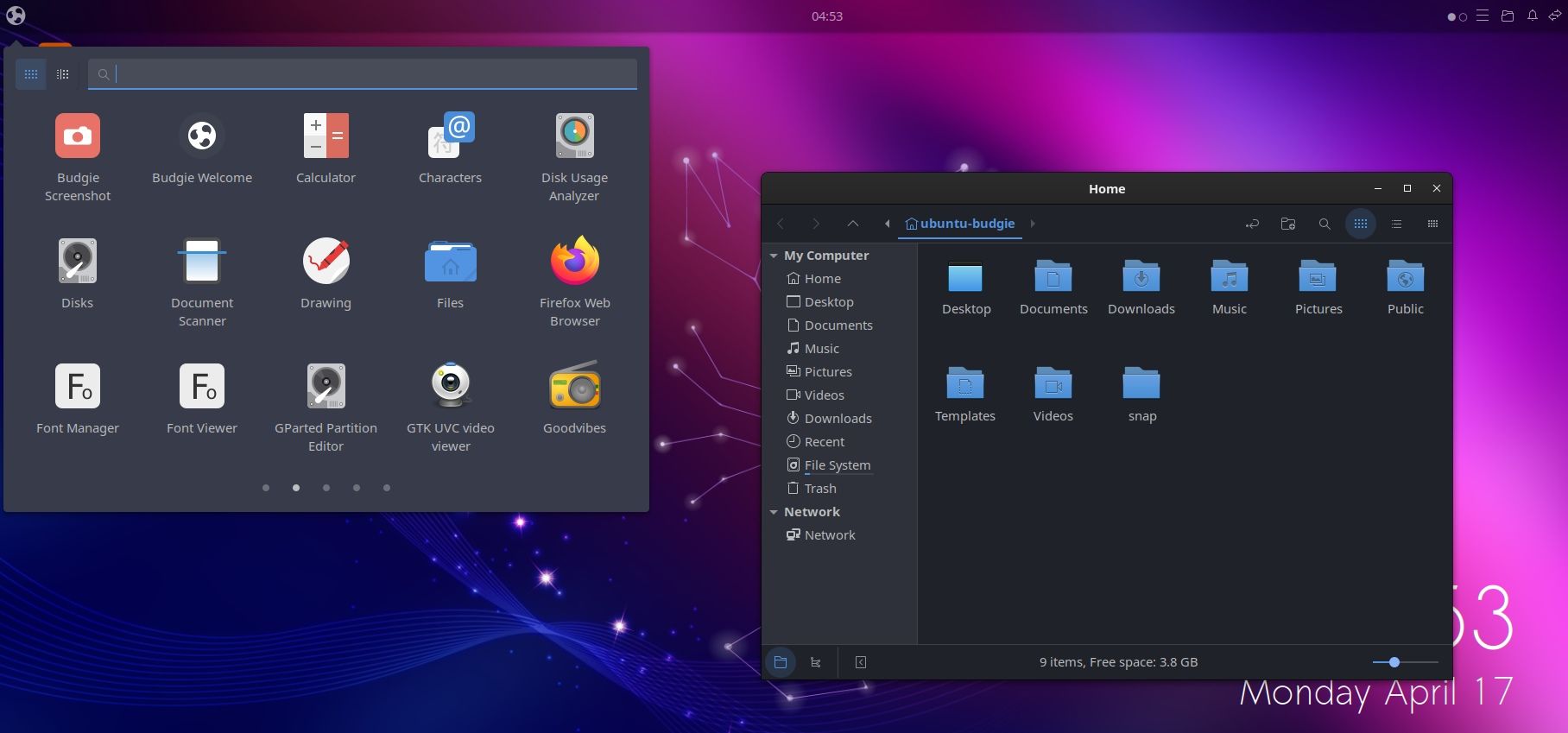Go to fifth page of app menu

[387, 488]
